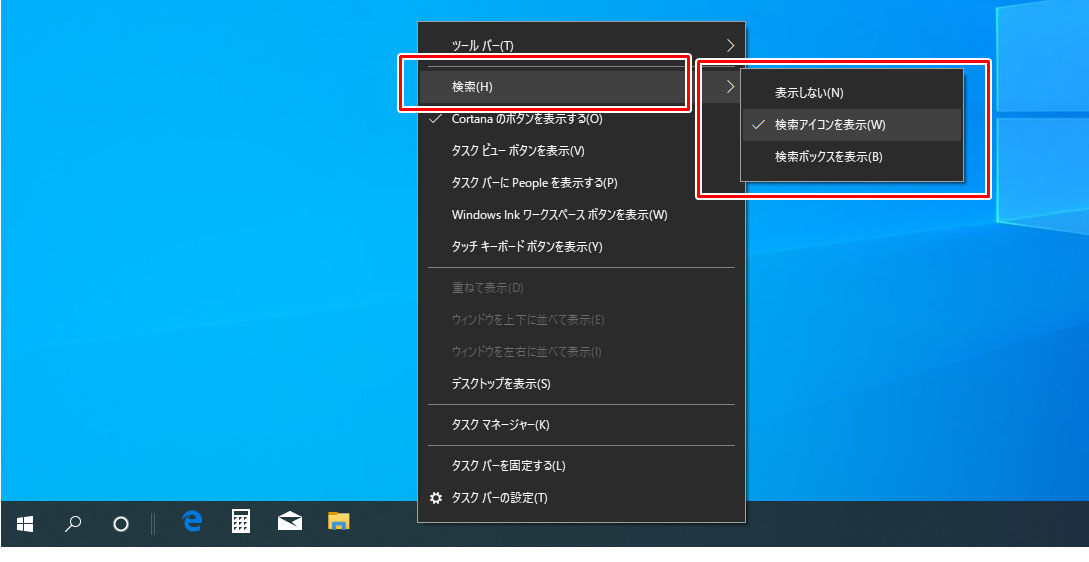Toggle Cortana のボタンを表示する option
1089x562 pixels.
tap(527, 119)
